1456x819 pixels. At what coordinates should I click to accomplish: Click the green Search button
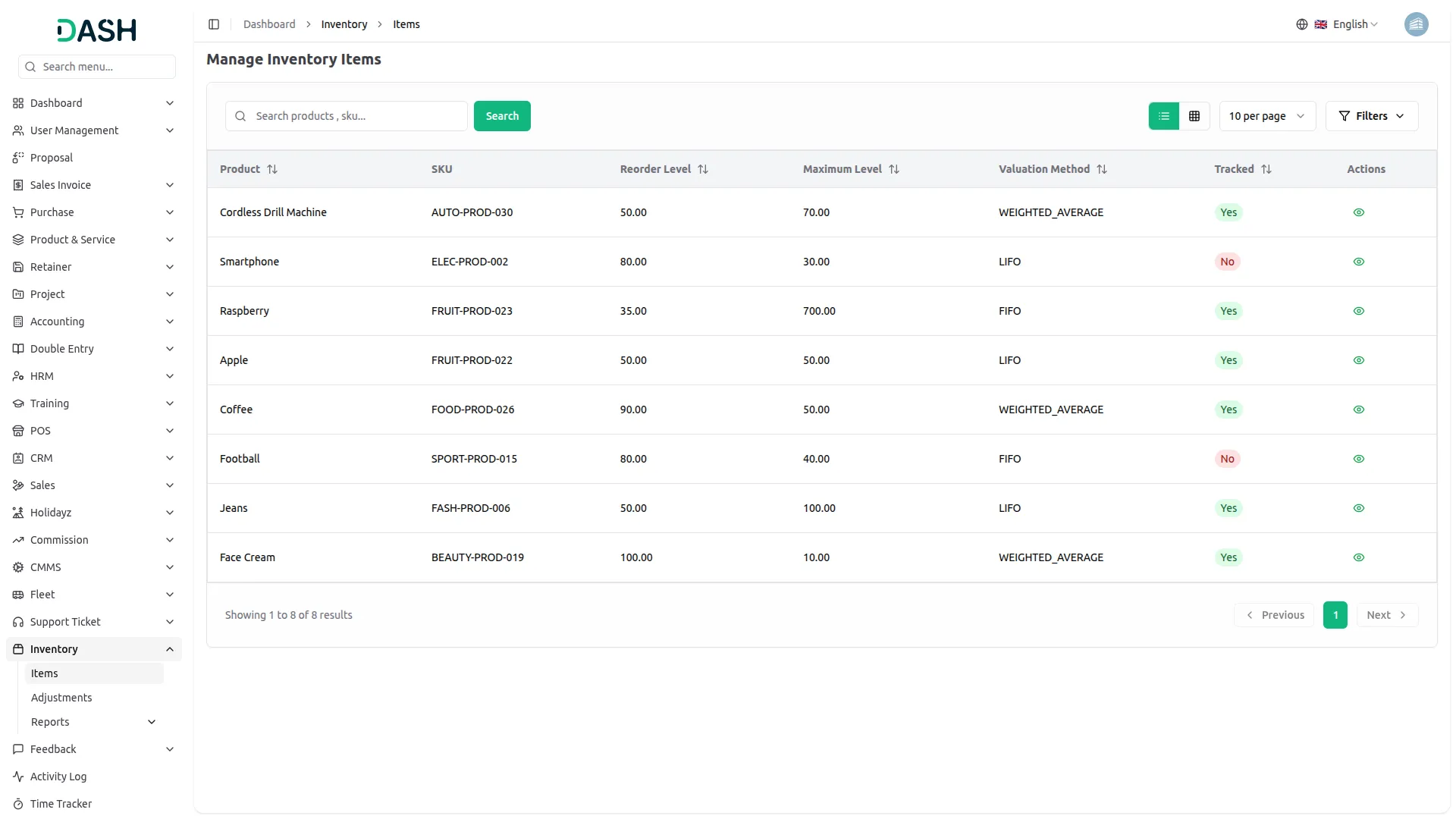[502, 116]
